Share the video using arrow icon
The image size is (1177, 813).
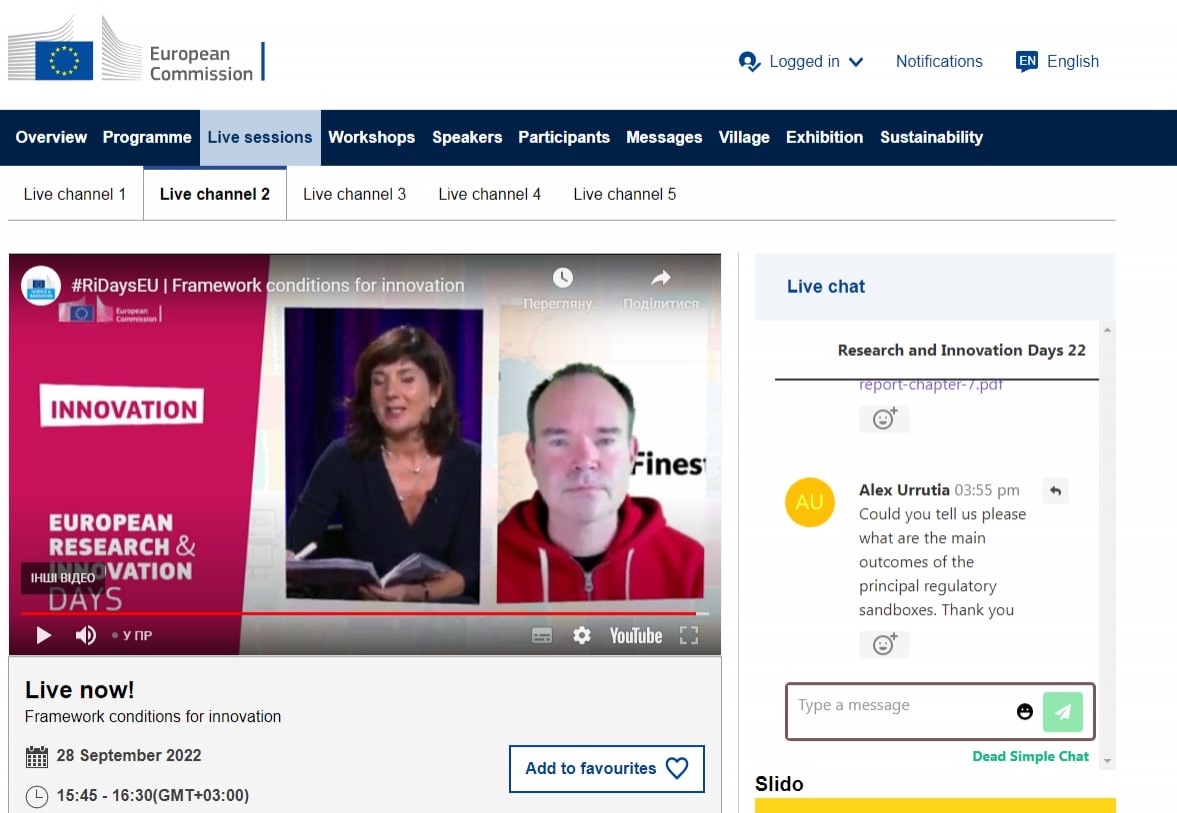pos(660,278)
